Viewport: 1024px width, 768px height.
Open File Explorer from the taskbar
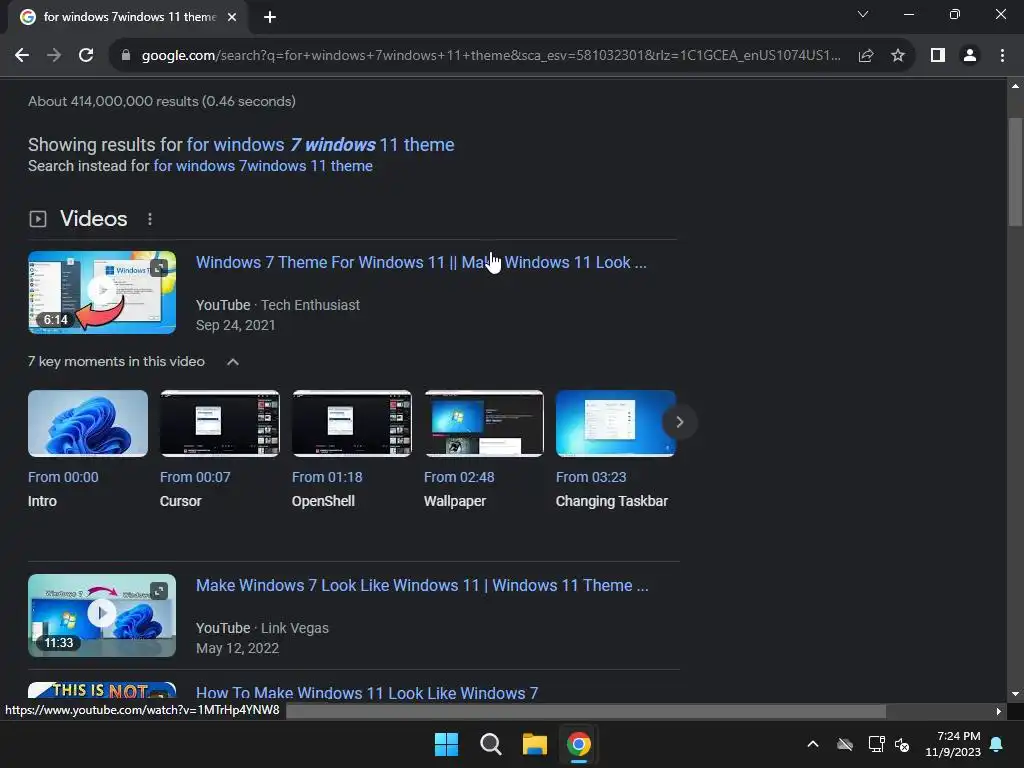pos(534,744)
